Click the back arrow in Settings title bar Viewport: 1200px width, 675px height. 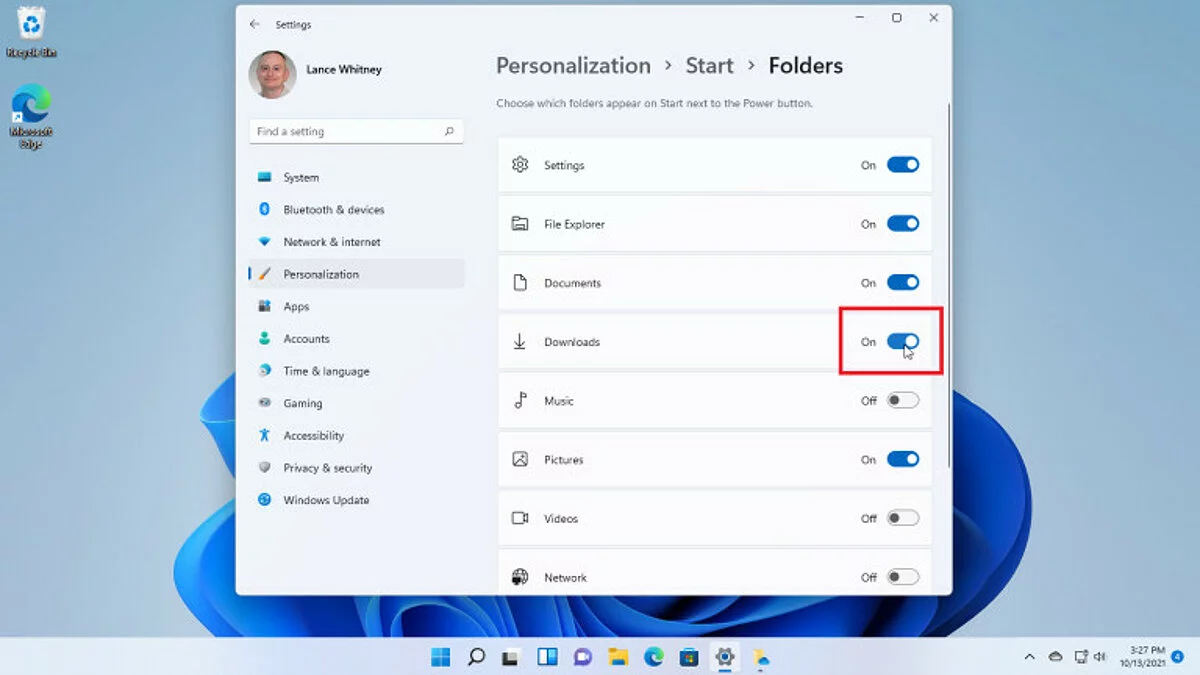(255, 24)
